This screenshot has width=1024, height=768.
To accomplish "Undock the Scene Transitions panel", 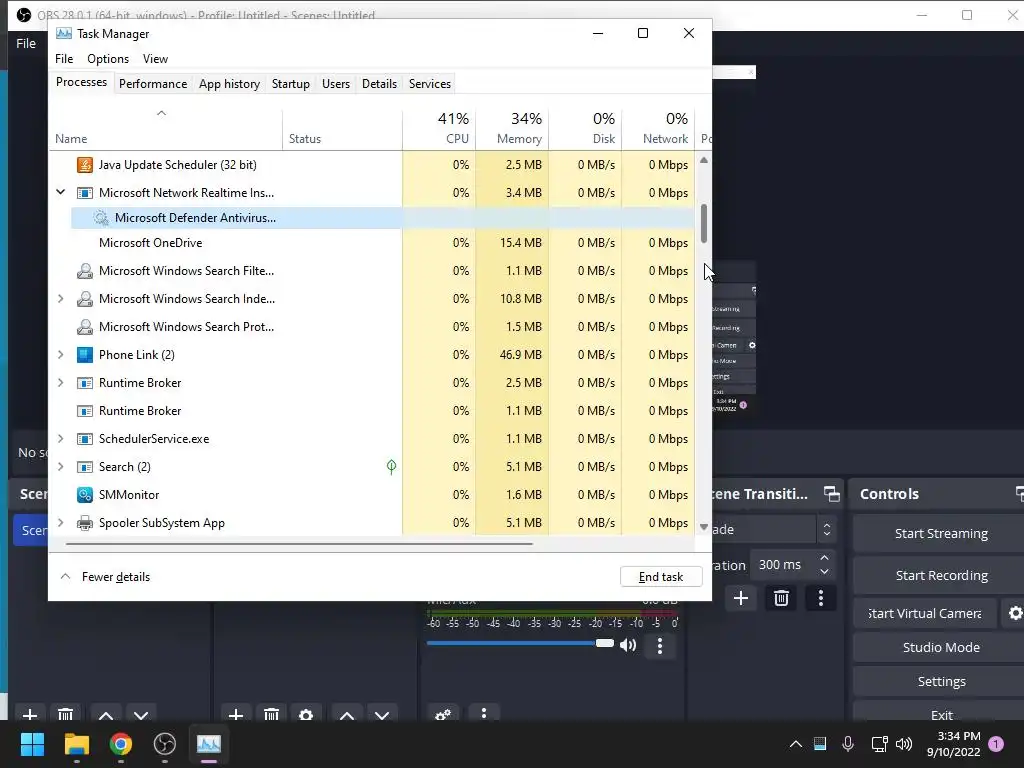I will (x=831, y=494).
